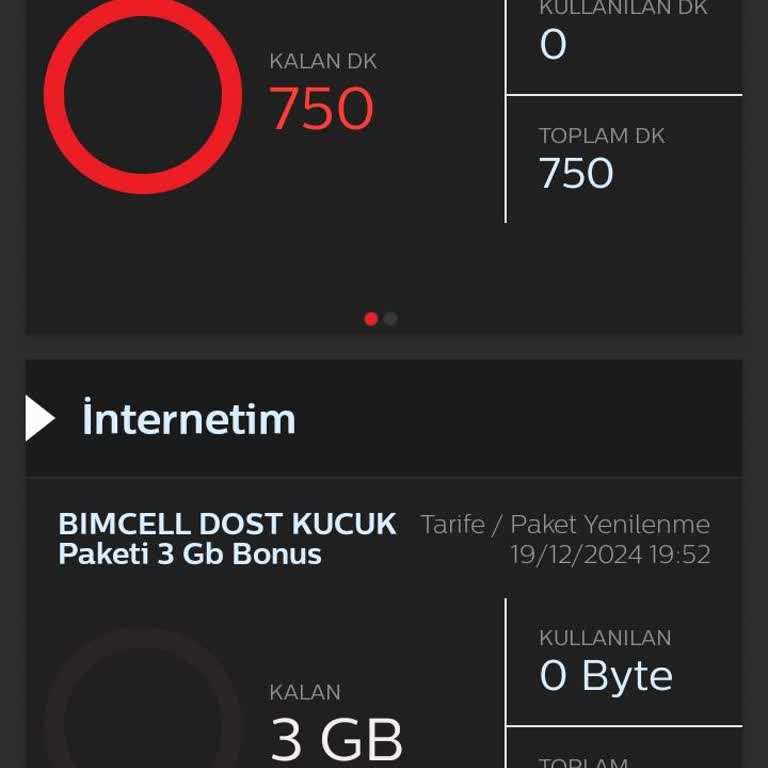This screenshot has height=768, width=768.
Task: Click the 0 Byte used data value
Action: point(606,677)
